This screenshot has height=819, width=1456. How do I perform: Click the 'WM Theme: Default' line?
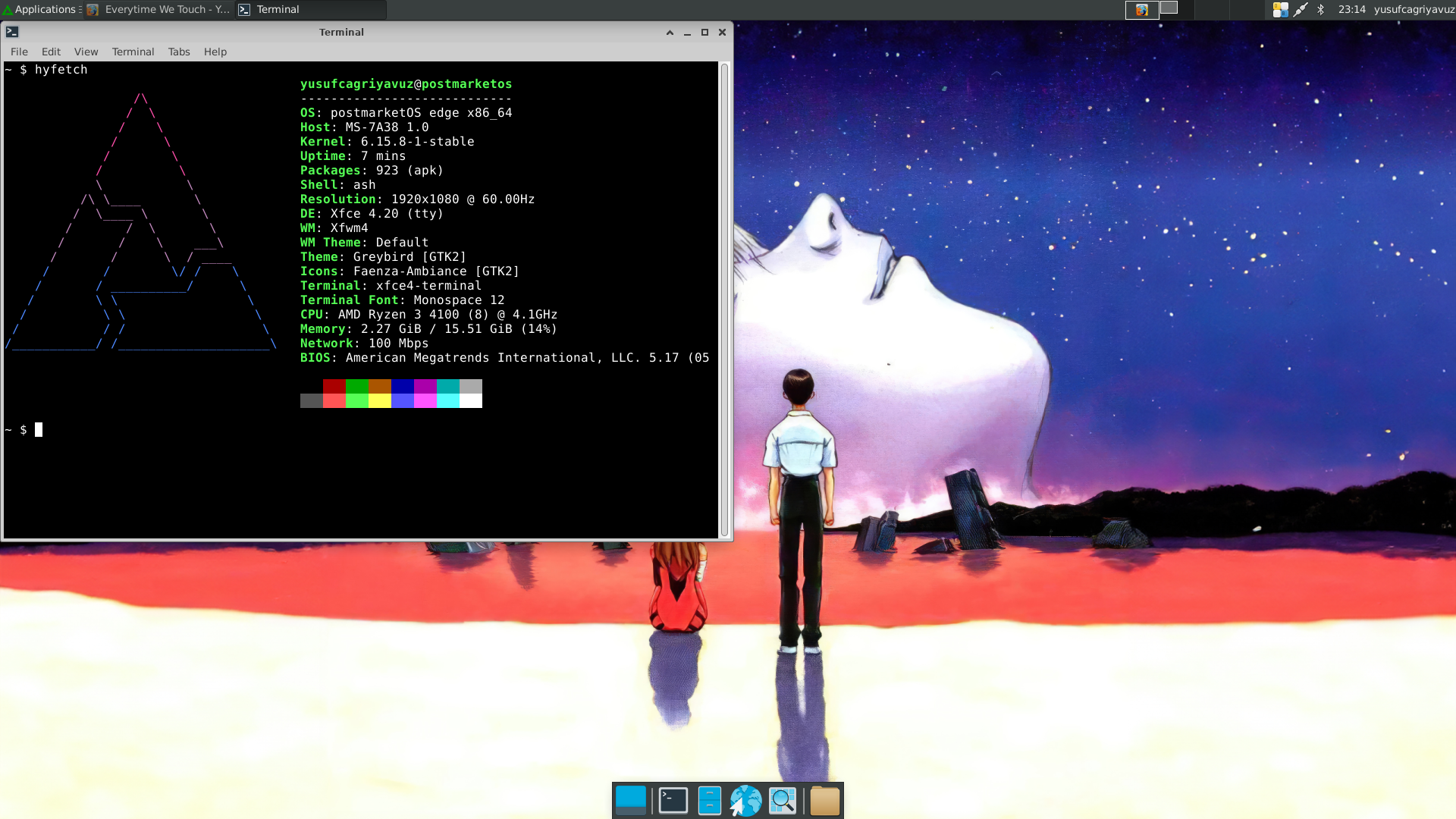click(364, 242)
